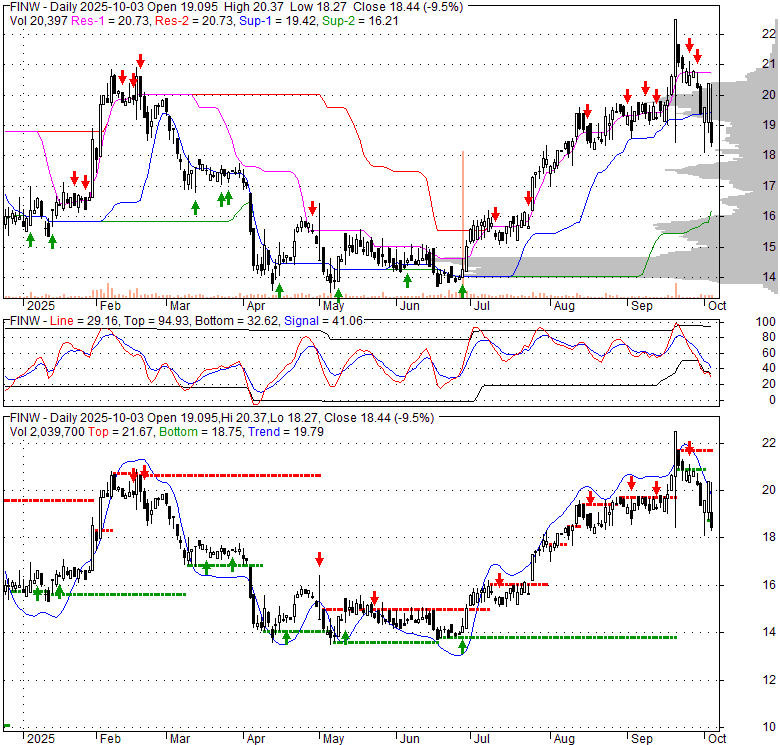Click the Vol 20,397 text in the top chart
The image size is (780, 745).
click(x=39, y=21)
